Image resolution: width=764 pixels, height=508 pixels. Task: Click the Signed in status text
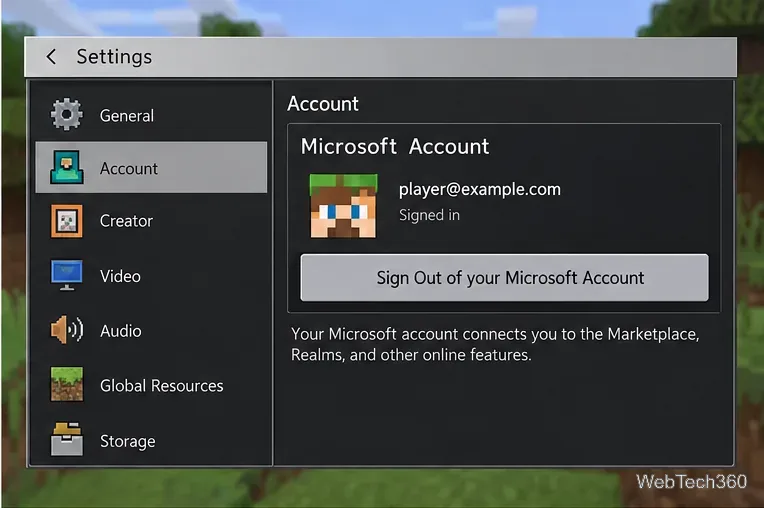[429, 215]
